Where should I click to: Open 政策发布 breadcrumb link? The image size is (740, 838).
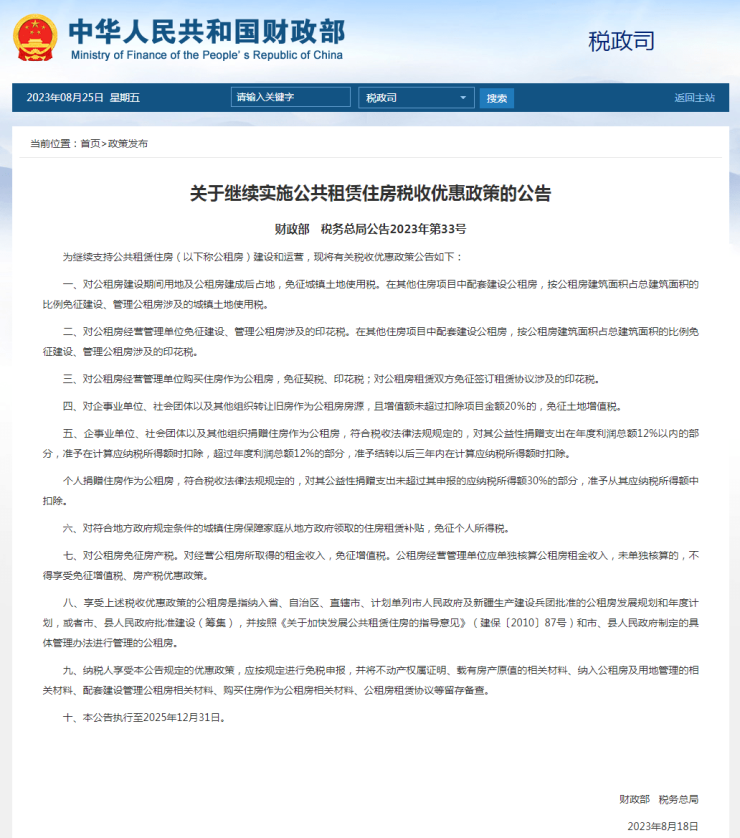128,143
